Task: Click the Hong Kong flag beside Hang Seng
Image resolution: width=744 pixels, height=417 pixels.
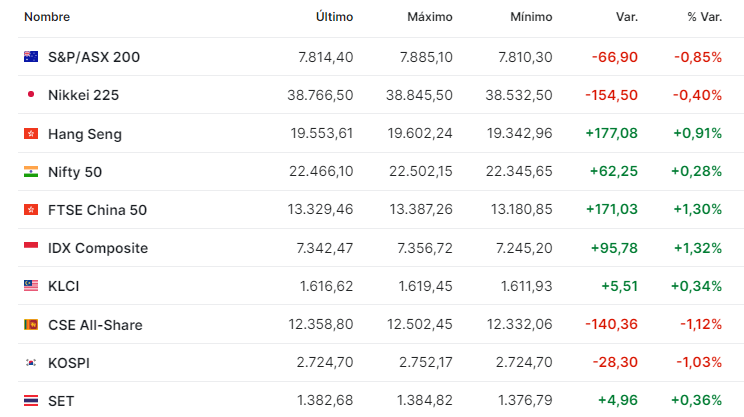Action: tap(31, 134)
